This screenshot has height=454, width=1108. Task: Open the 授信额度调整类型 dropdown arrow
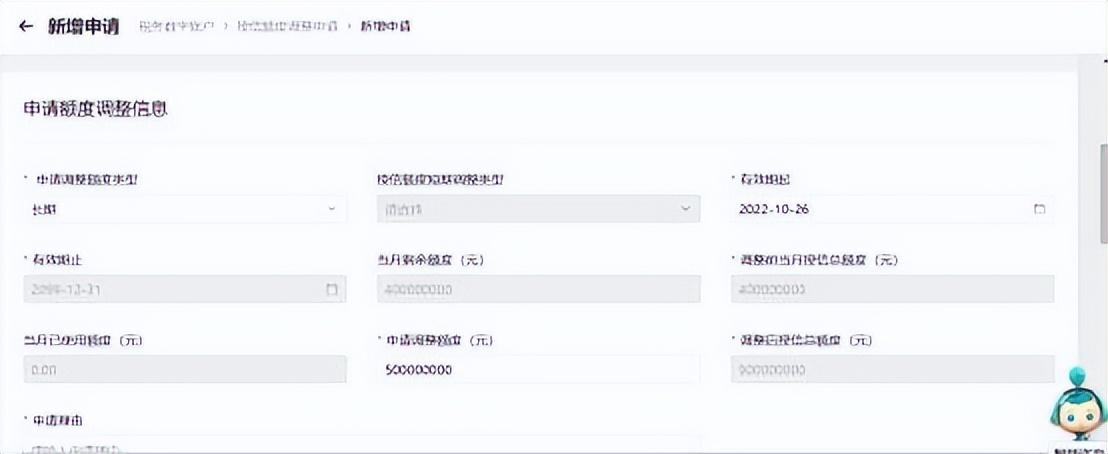685,209
